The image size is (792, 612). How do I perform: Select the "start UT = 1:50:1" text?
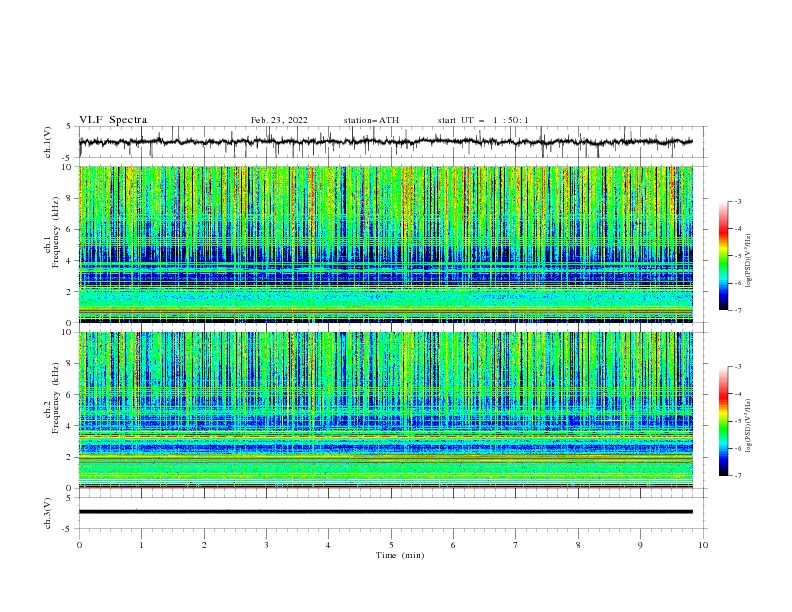point(483,120)
